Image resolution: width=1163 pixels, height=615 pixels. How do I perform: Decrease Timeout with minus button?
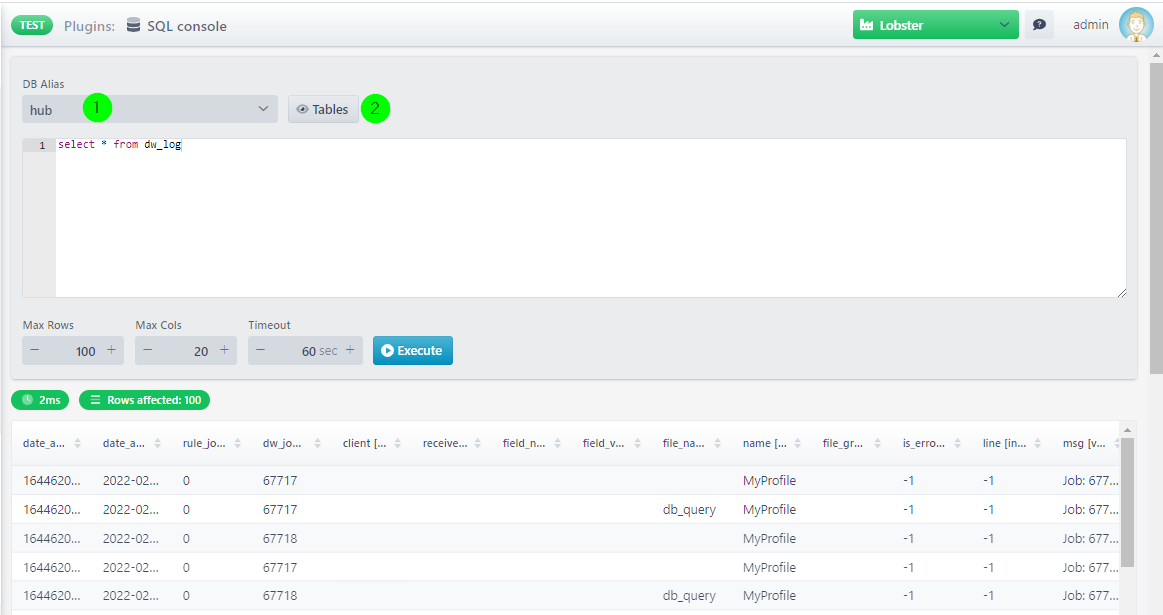[260, 350]
